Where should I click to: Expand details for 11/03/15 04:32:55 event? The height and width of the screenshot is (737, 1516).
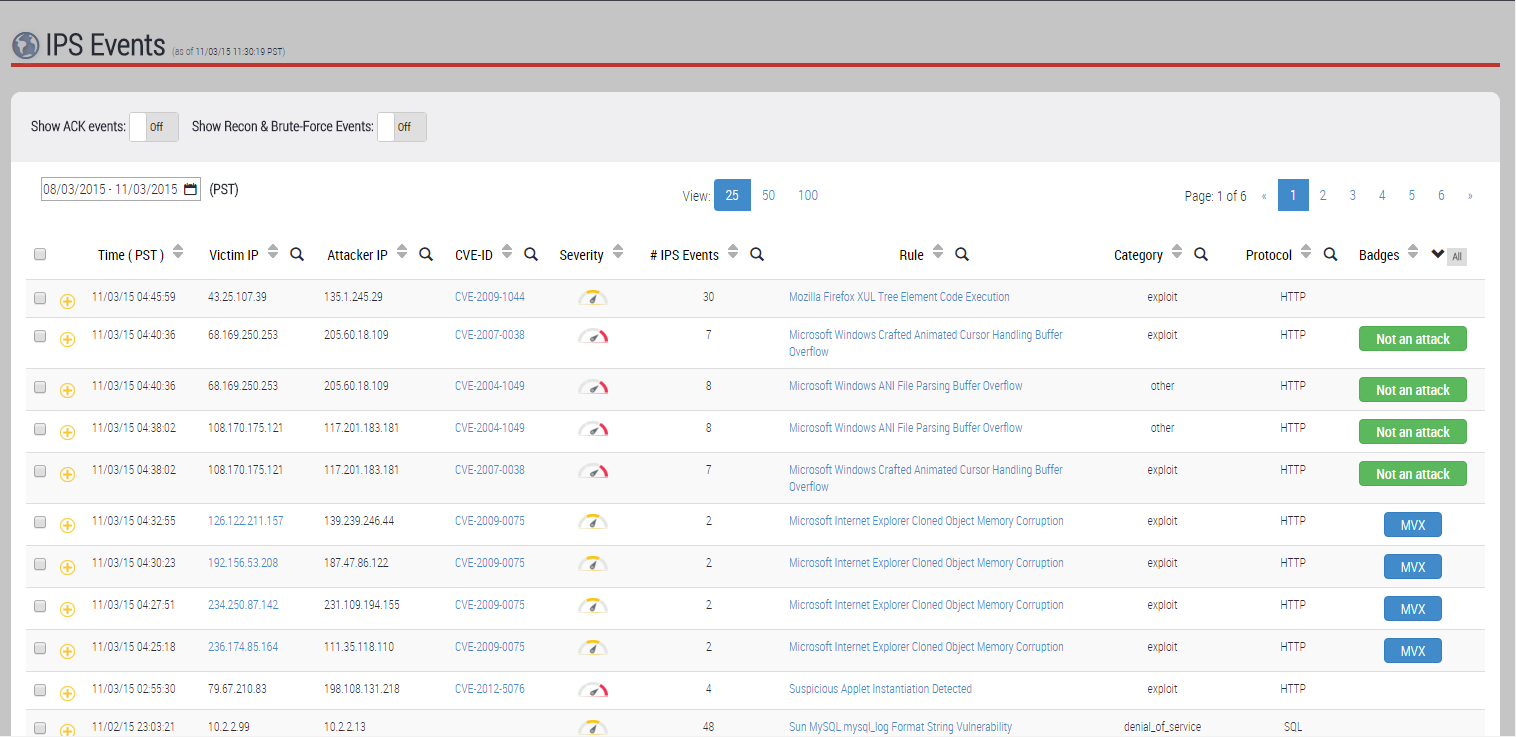pos(68,525)
